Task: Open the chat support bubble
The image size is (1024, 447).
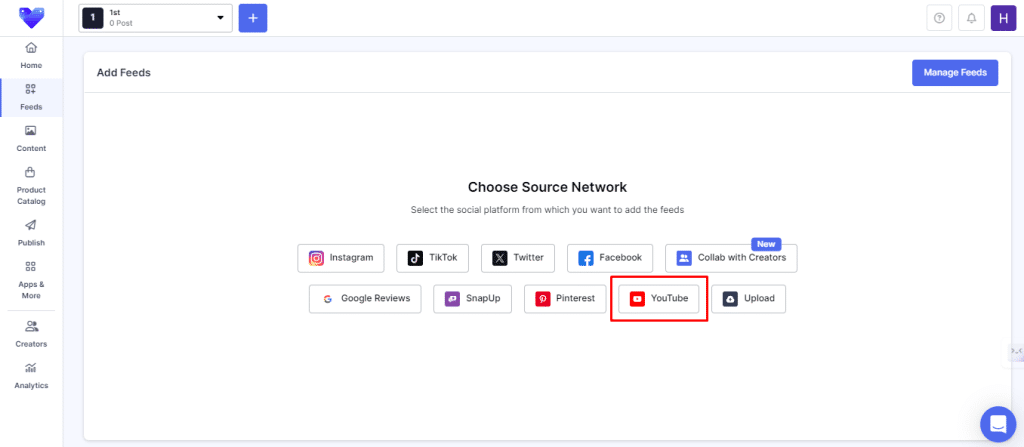Action: [x=997, y=424]
